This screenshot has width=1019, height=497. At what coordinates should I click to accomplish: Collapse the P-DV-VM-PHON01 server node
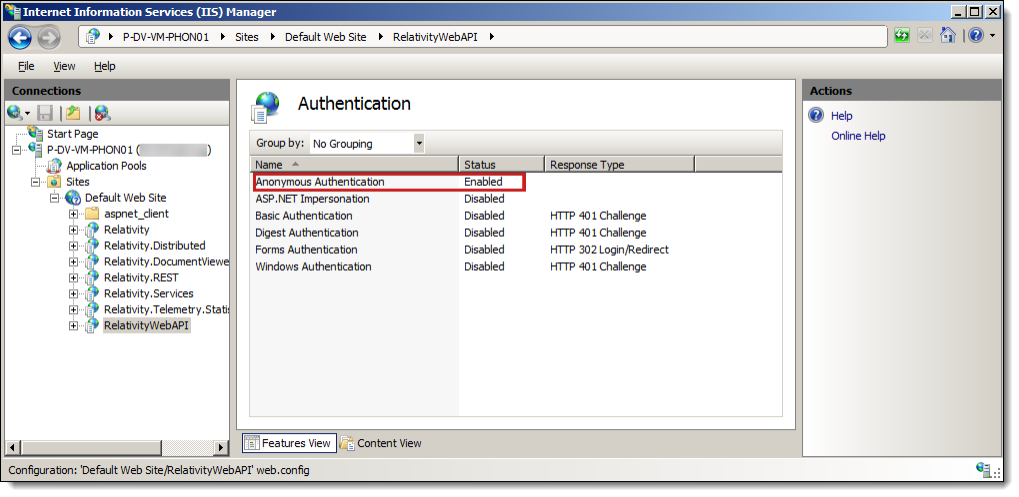coord(16,150)
